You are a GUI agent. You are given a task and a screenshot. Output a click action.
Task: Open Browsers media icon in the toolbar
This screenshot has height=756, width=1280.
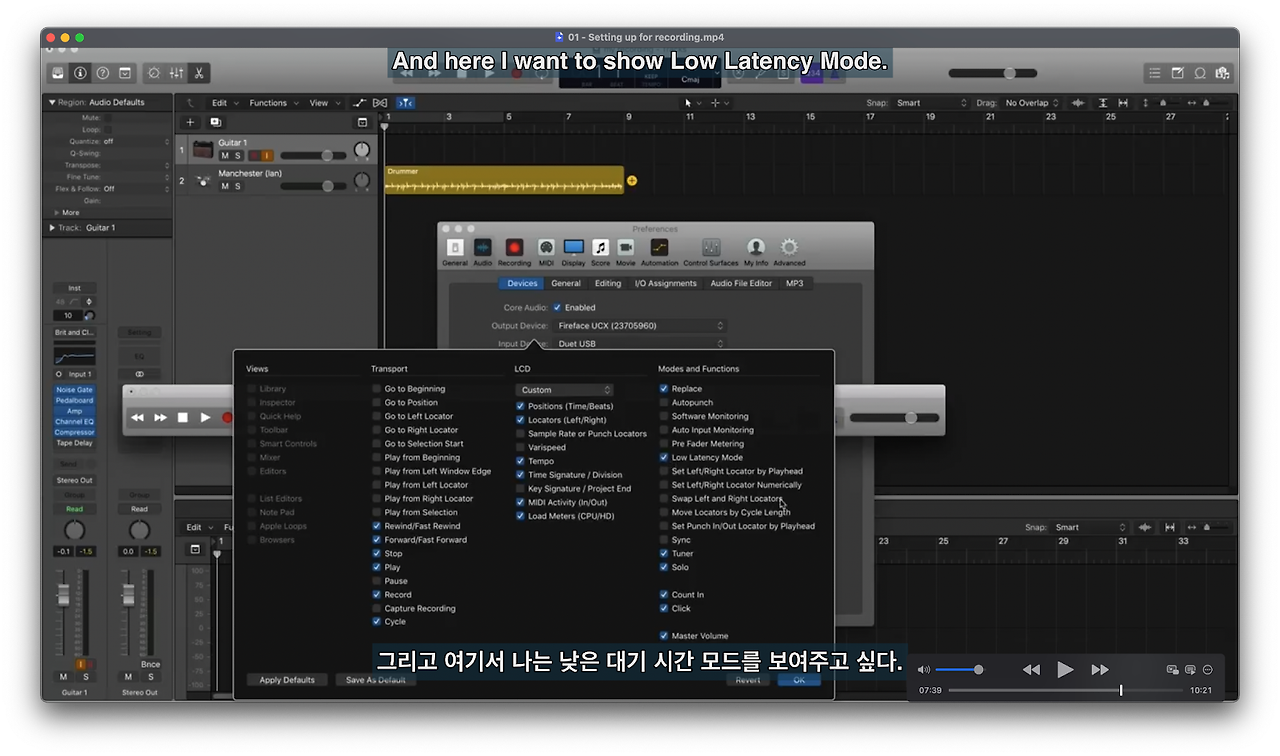coord(1222,73)
